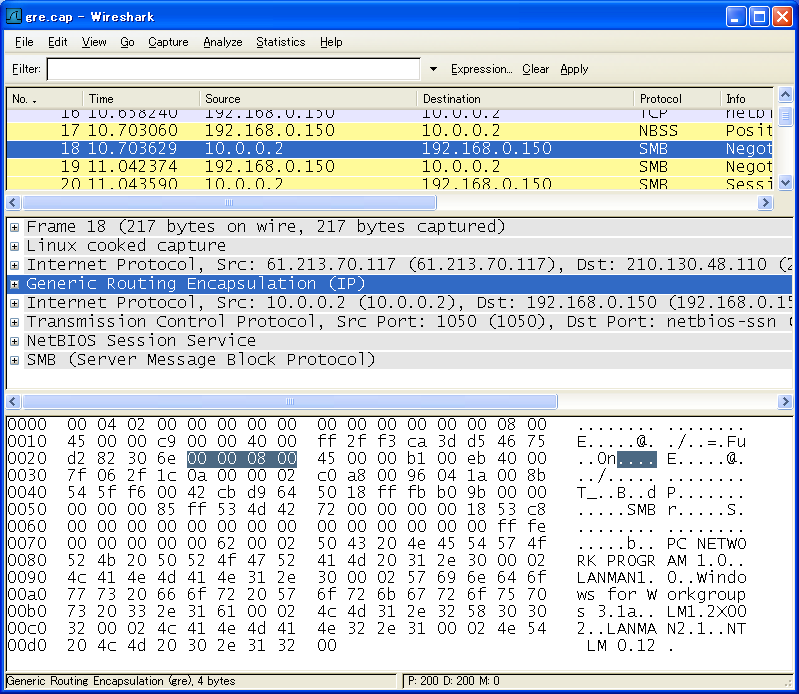Open the File menu
Screen dimensions: 799x694
click(24, 42)
